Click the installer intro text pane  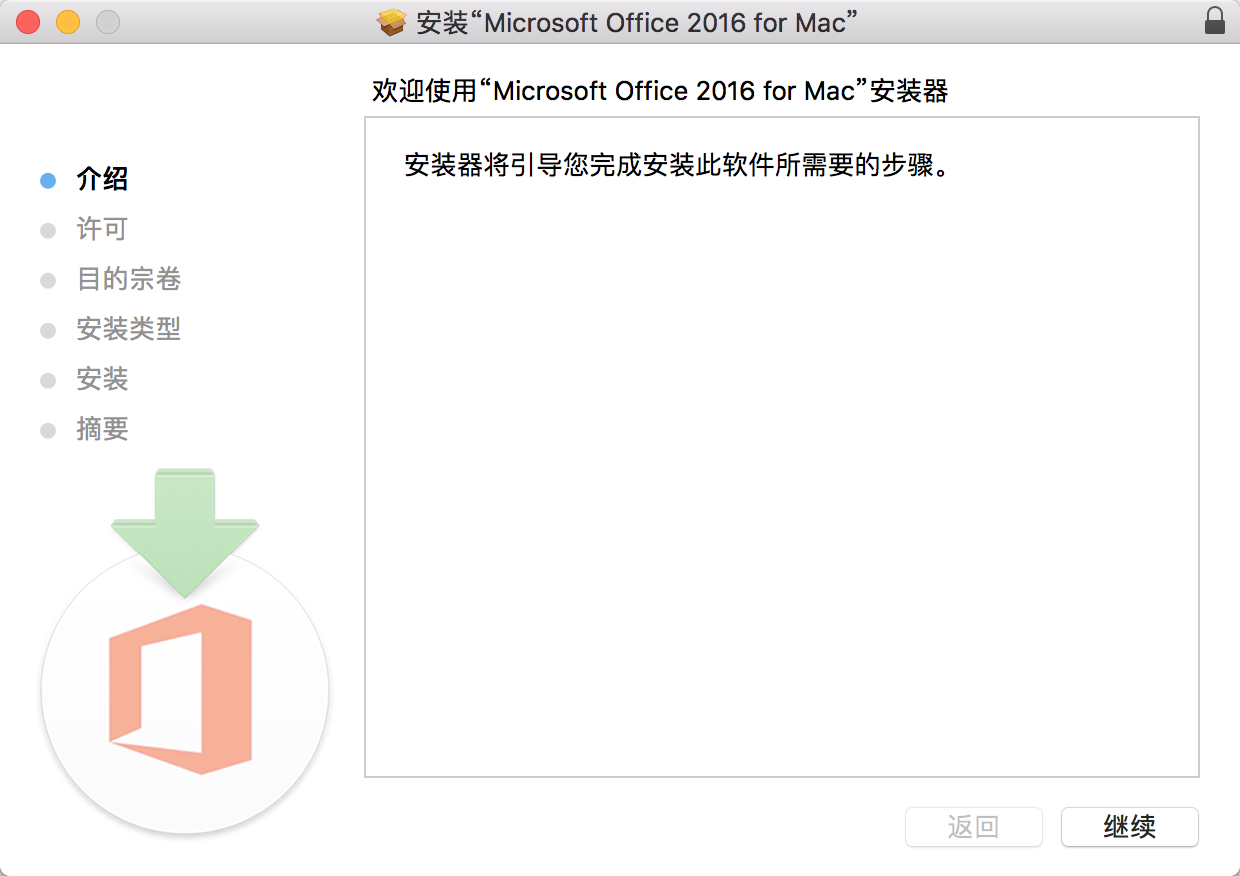pos(781,447)
